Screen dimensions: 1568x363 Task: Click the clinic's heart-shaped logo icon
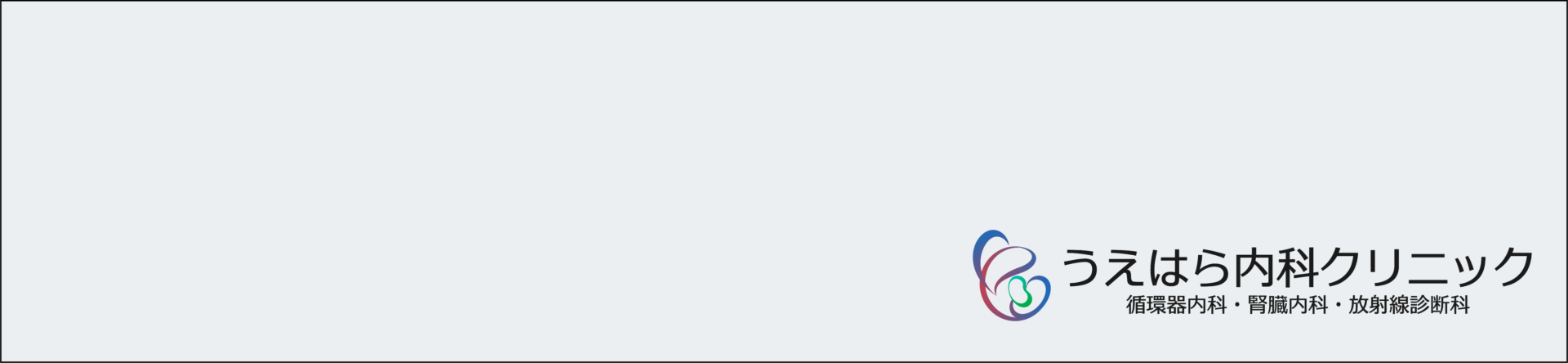(x=1012, y=275)
